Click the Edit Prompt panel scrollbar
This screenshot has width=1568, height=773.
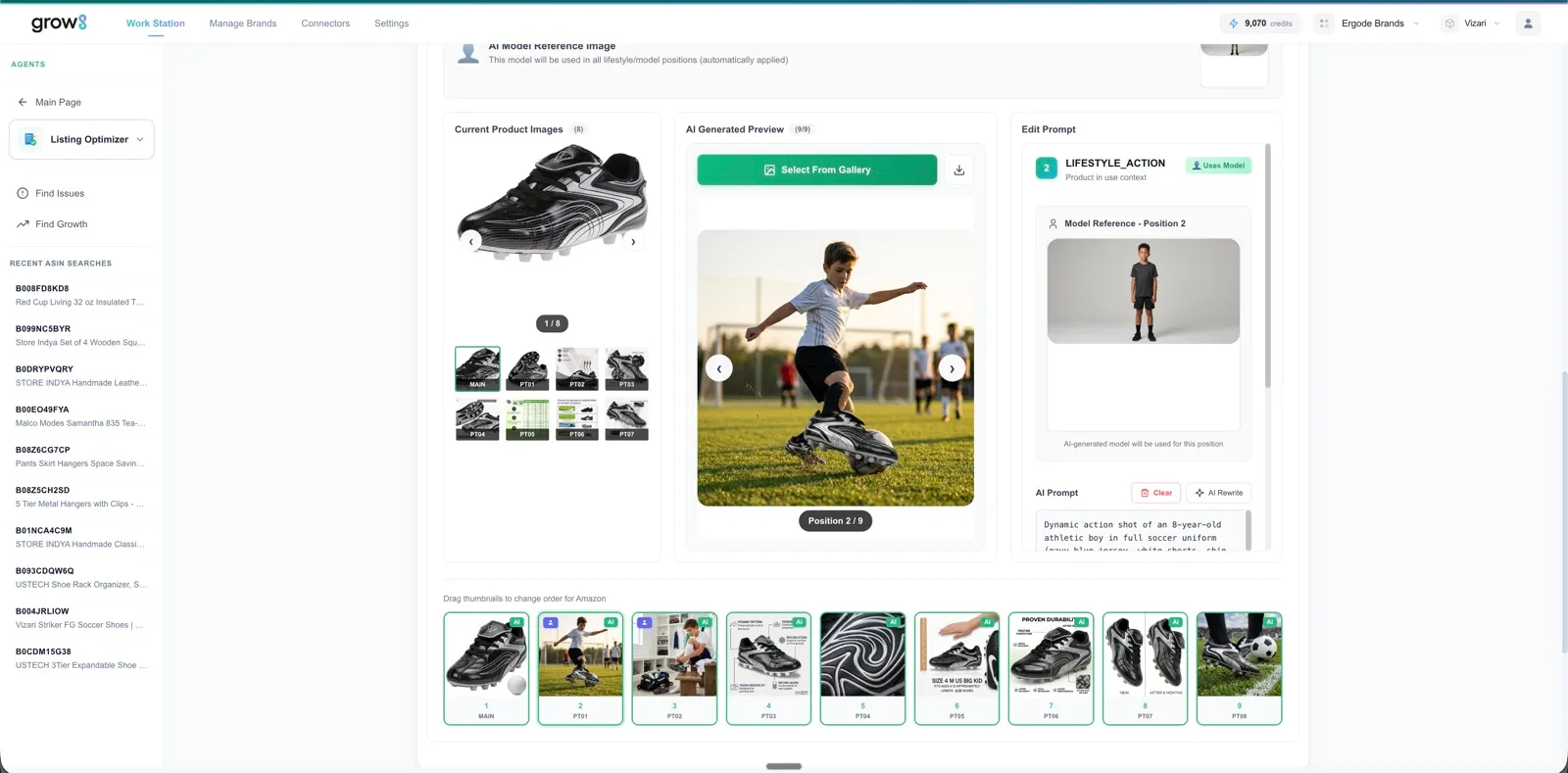click(x=1268, y=266)
